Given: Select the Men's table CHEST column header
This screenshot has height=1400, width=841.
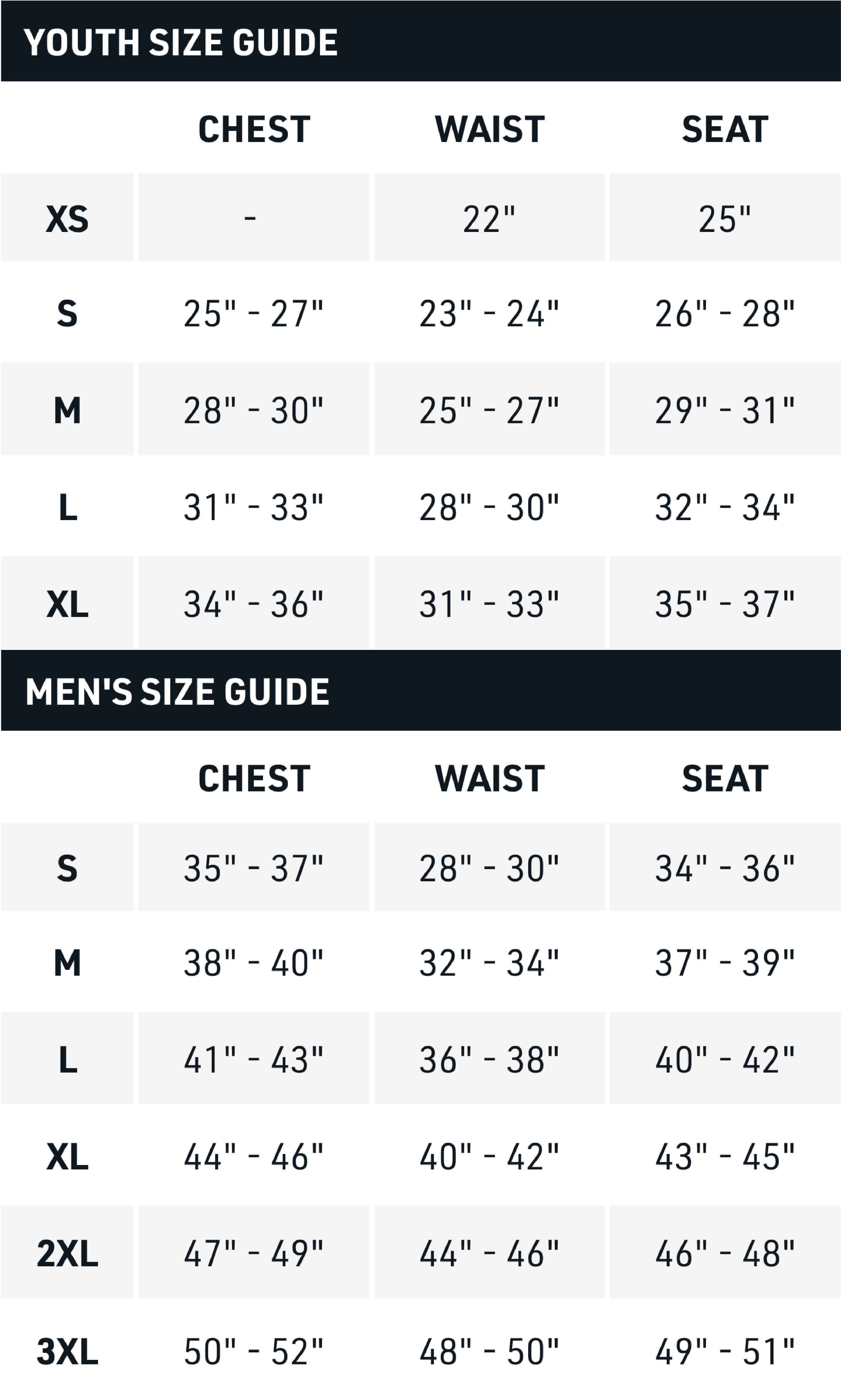Looking at the screenshot, I should [x=254, y=779].
